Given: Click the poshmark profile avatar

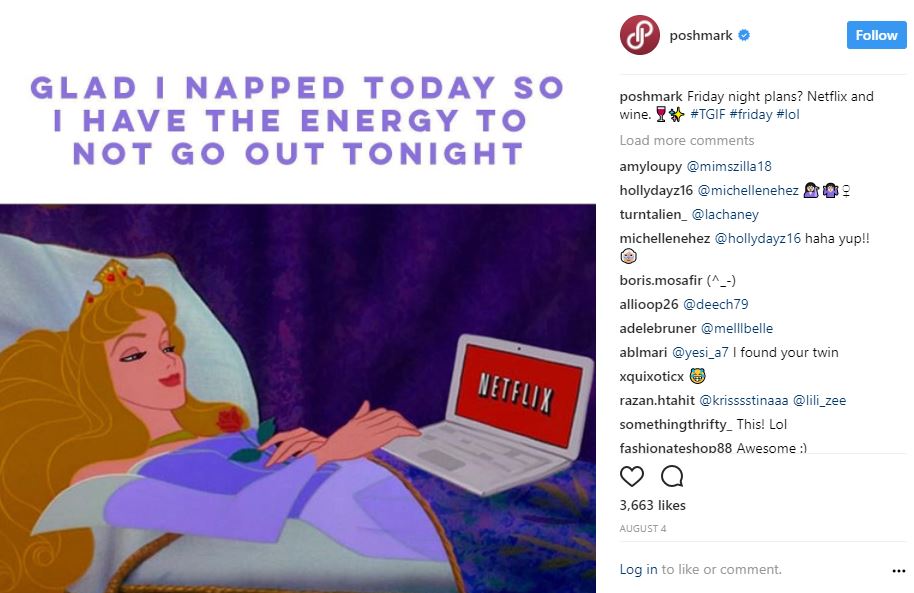Looking at the screenshot, I should click(639, 35).
